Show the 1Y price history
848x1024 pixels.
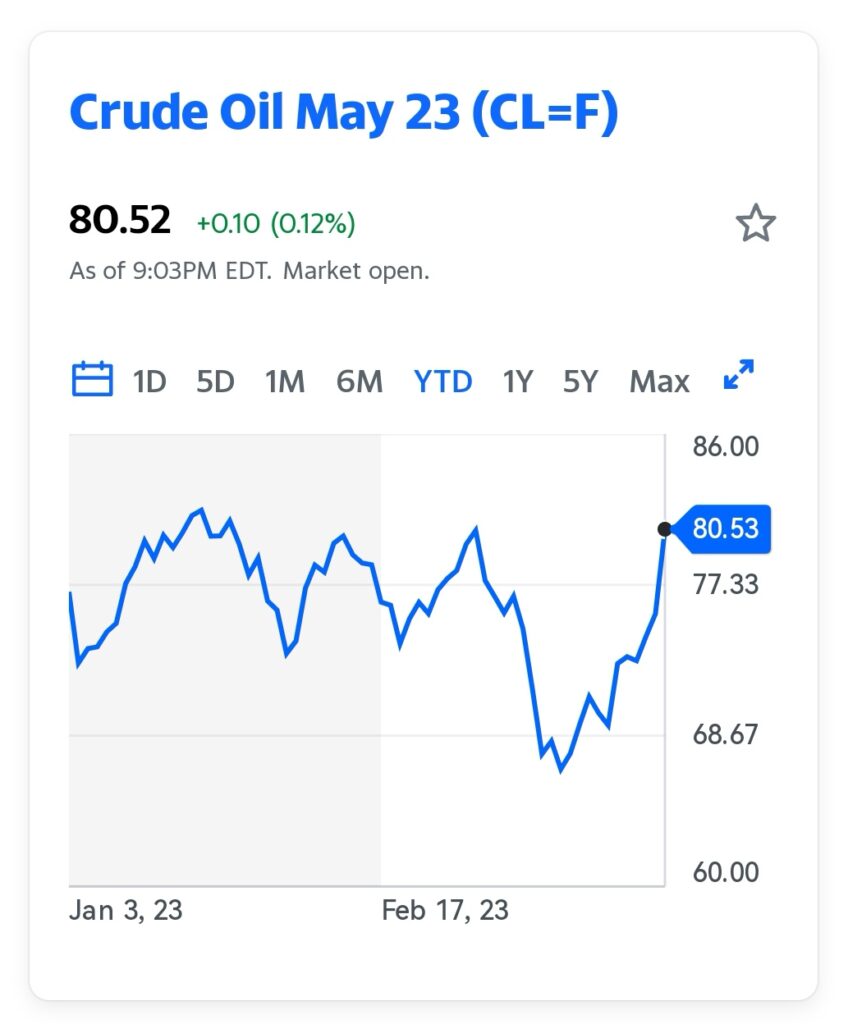(x=518, y=381)
